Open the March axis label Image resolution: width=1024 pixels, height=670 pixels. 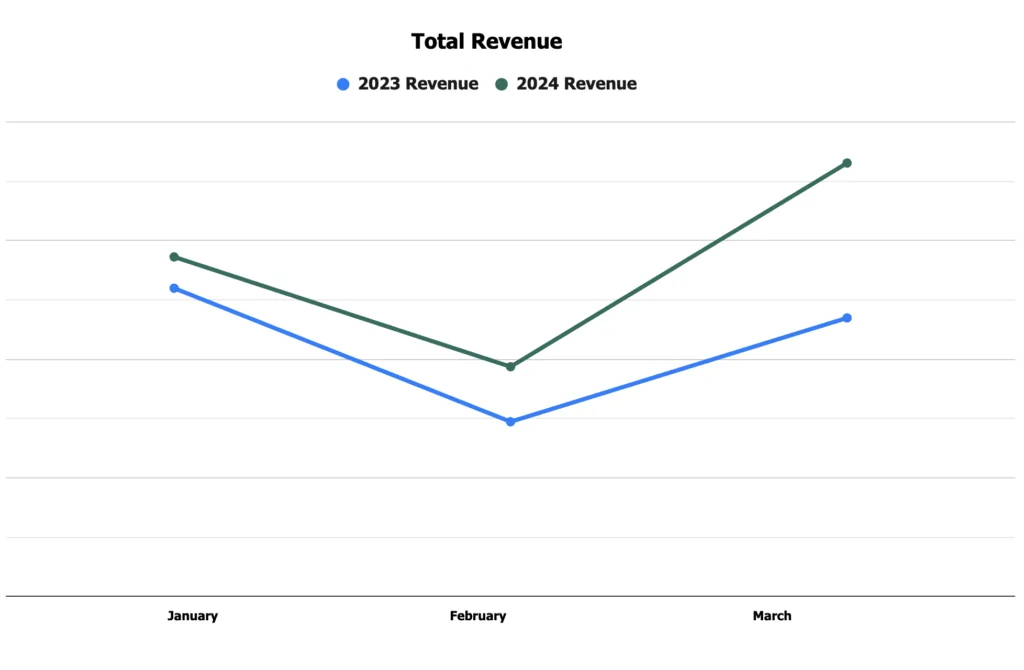(771, 616)
